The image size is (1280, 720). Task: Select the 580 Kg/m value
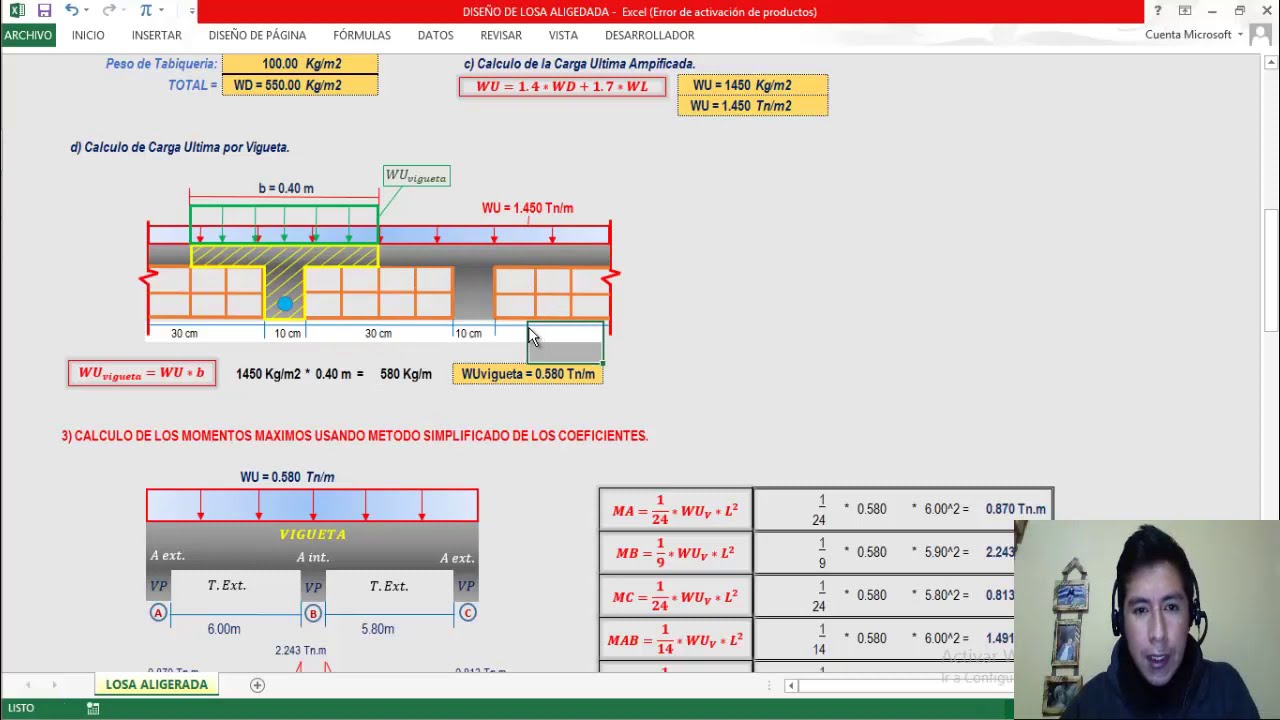tap(405, 374)
